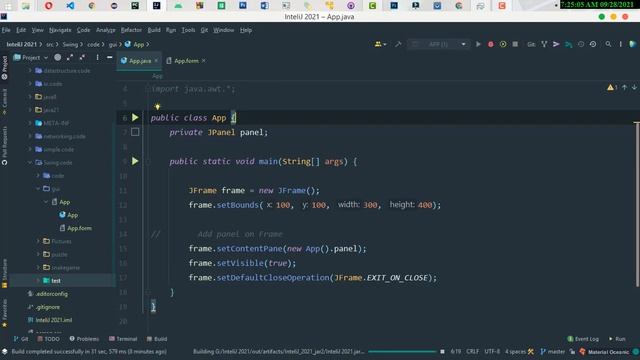This screenshot has width=640, height=360.
Task: Go to next highlighted error arrow
Action: coord(634,87)
